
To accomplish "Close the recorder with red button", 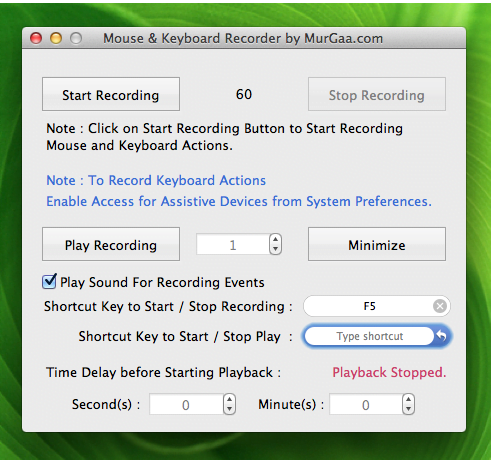I will (x=36, y=38).
